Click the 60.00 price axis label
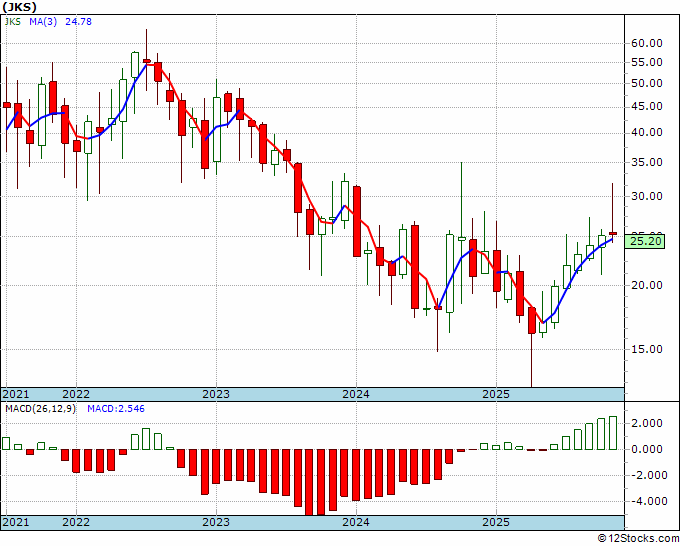680x546 pixels. [647, 43]
